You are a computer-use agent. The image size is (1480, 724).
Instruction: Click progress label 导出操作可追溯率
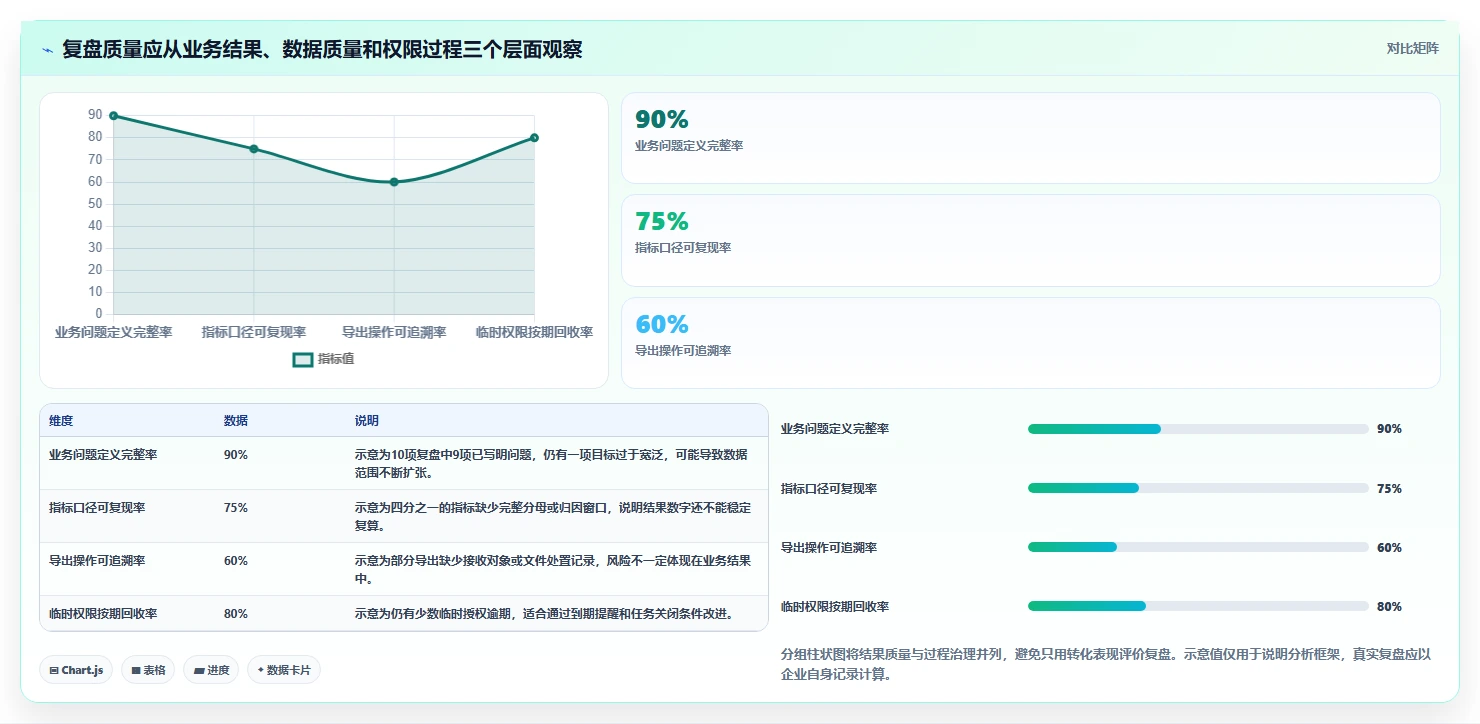coord(829,548)
